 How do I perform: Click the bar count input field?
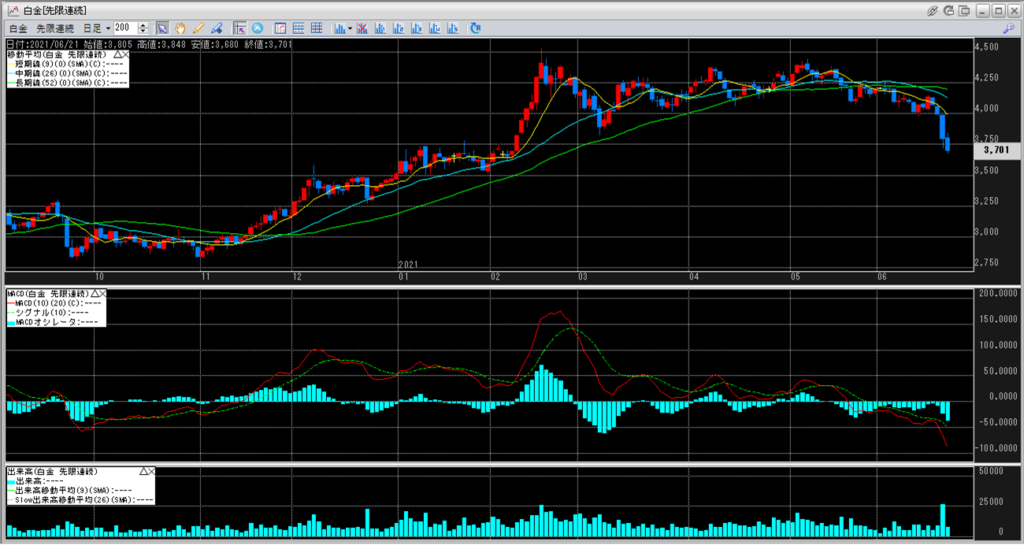(x=126, y=28)
